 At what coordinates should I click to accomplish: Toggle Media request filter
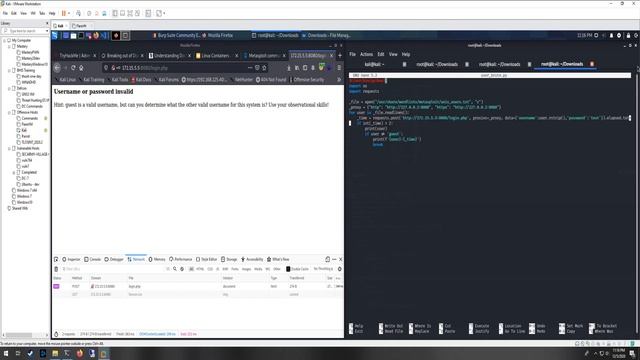258,269
